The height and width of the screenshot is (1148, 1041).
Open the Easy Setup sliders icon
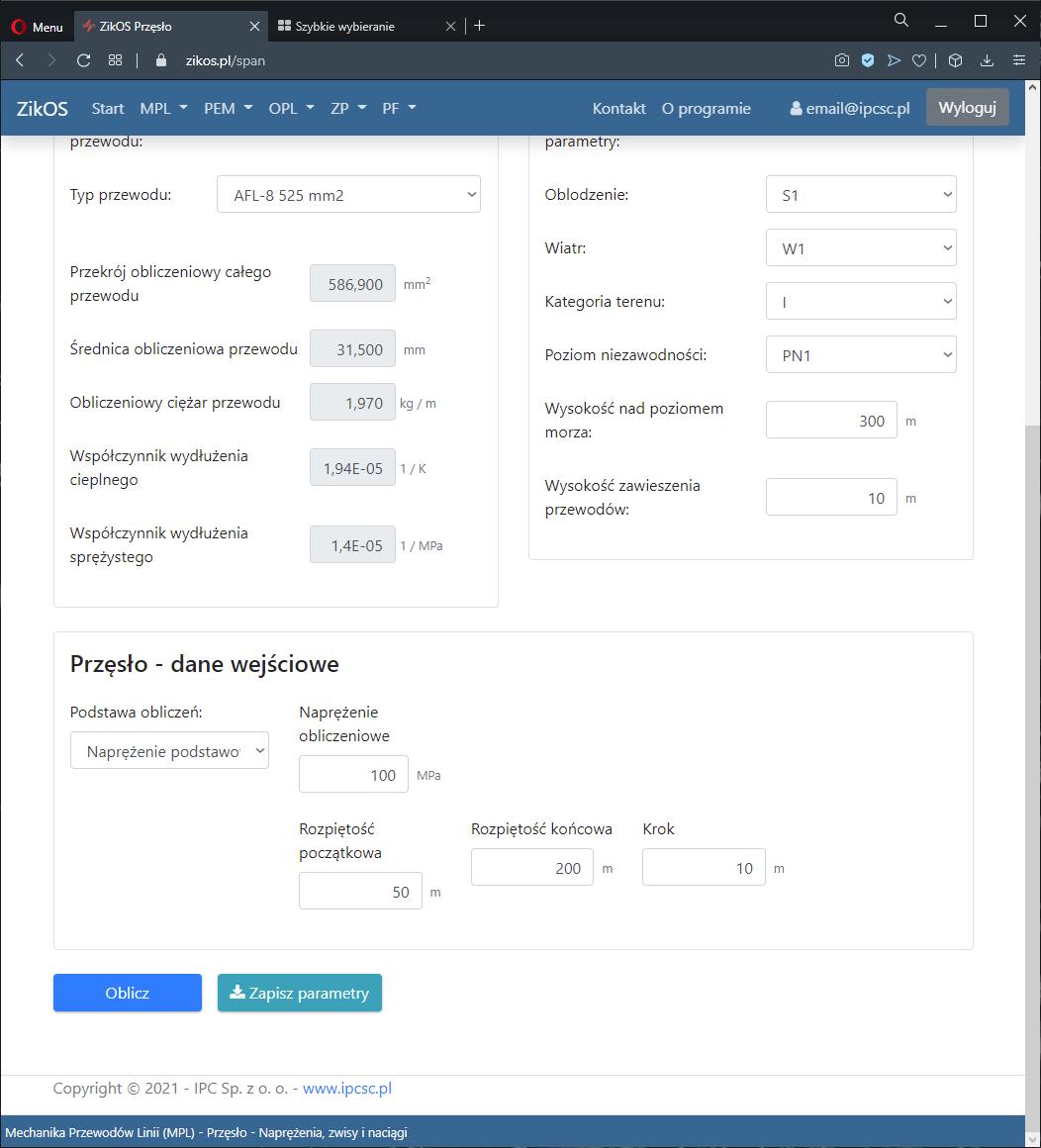click(x=1018, y=60)
